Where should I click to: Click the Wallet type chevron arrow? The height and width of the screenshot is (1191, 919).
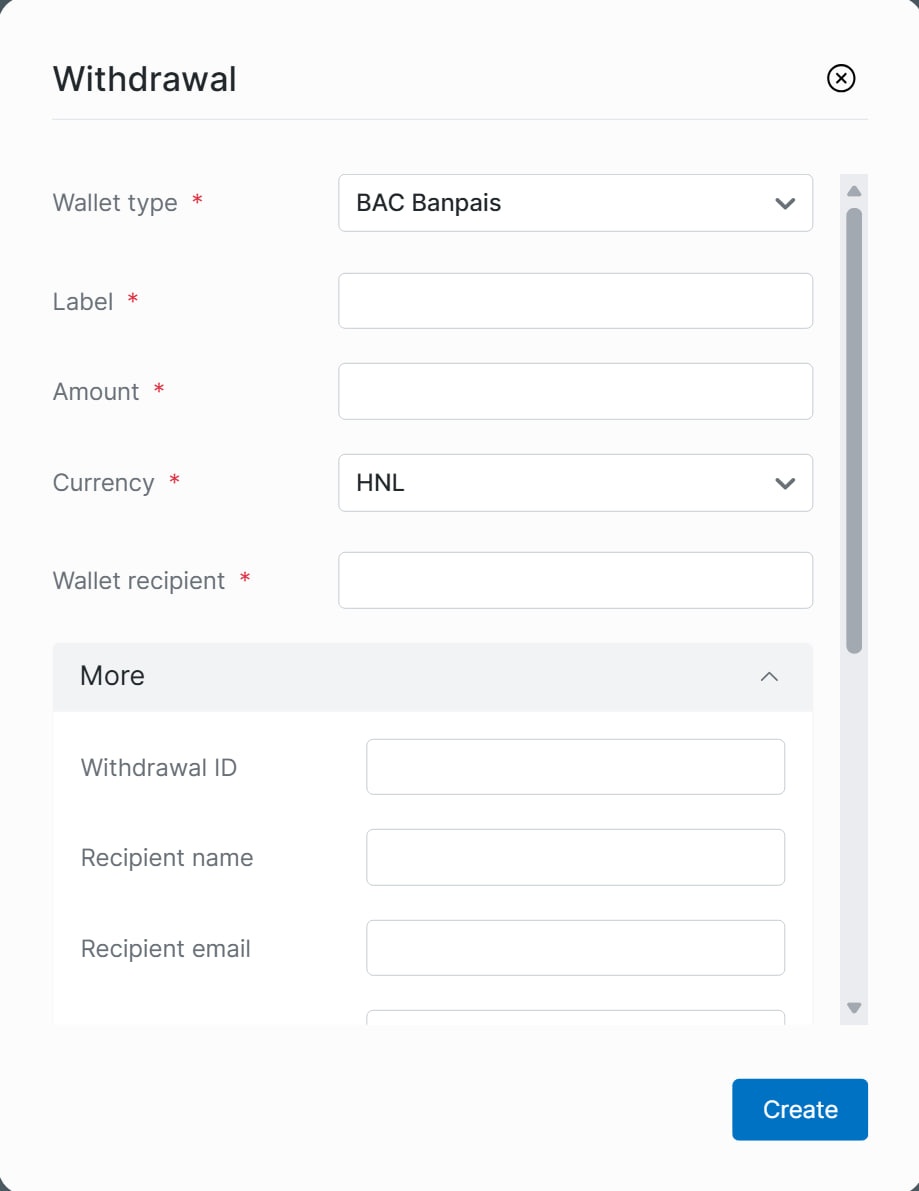pyautogui.click(x=785, y=203)
